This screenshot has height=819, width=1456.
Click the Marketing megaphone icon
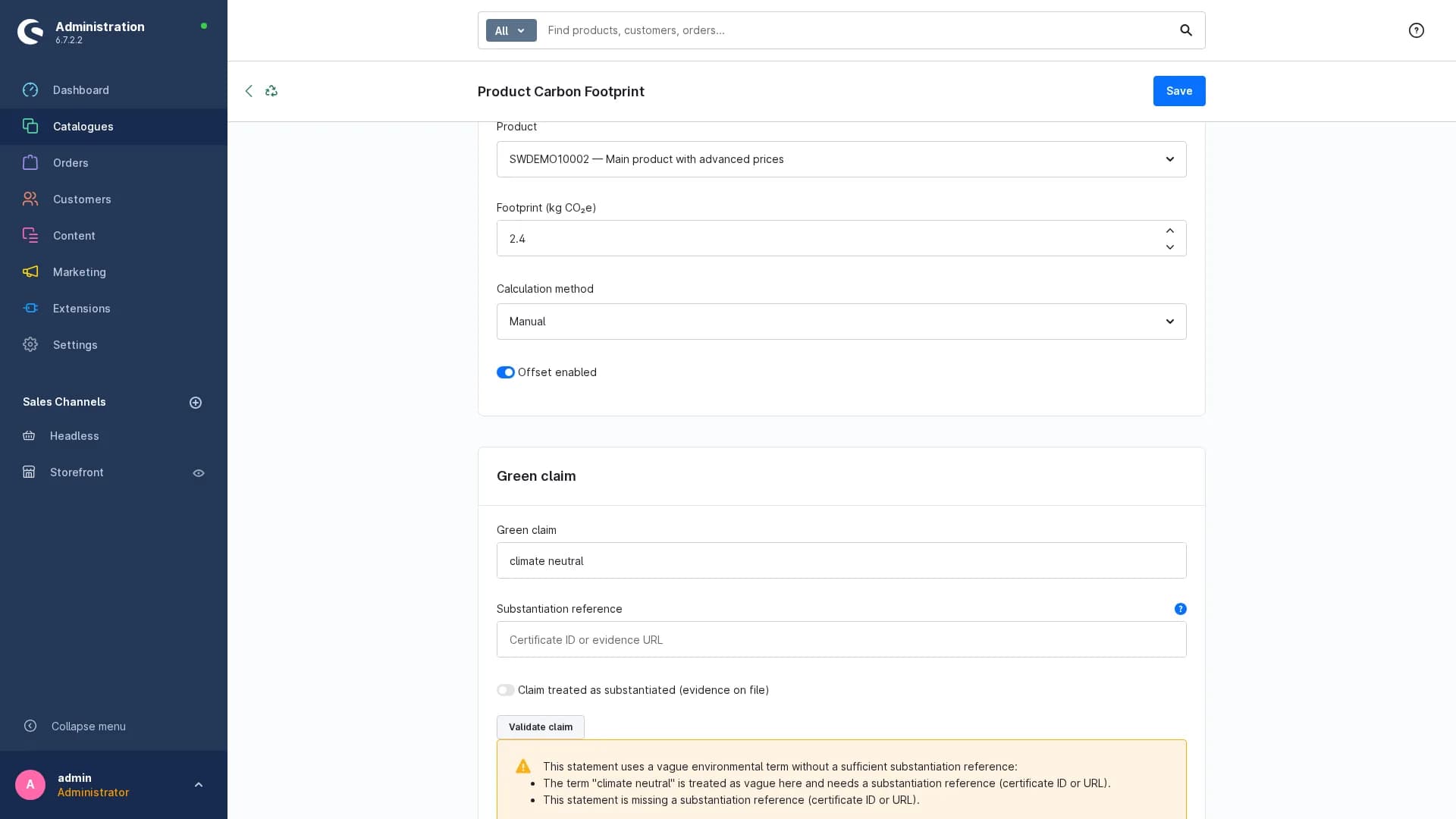[30, 272]
